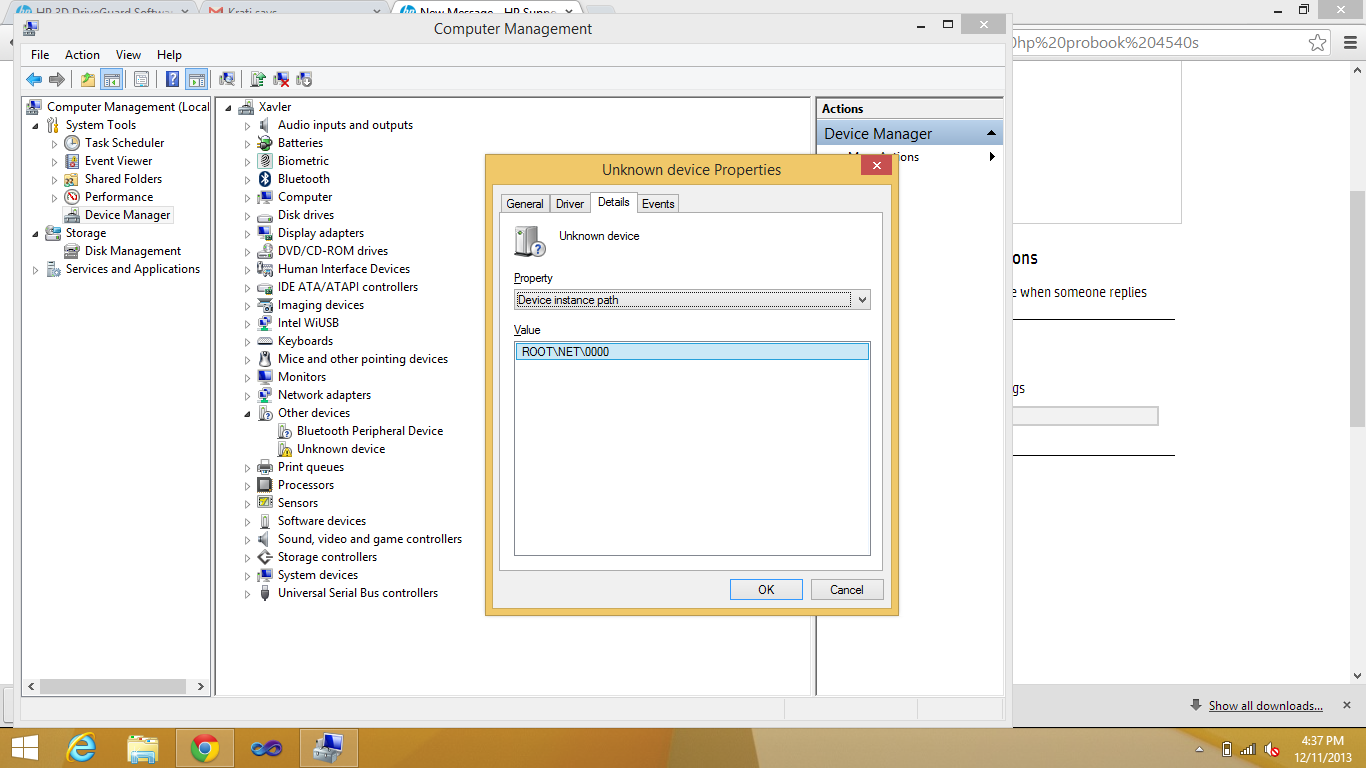
Task: Open the Property dropdown list
Action: (862, 300)
